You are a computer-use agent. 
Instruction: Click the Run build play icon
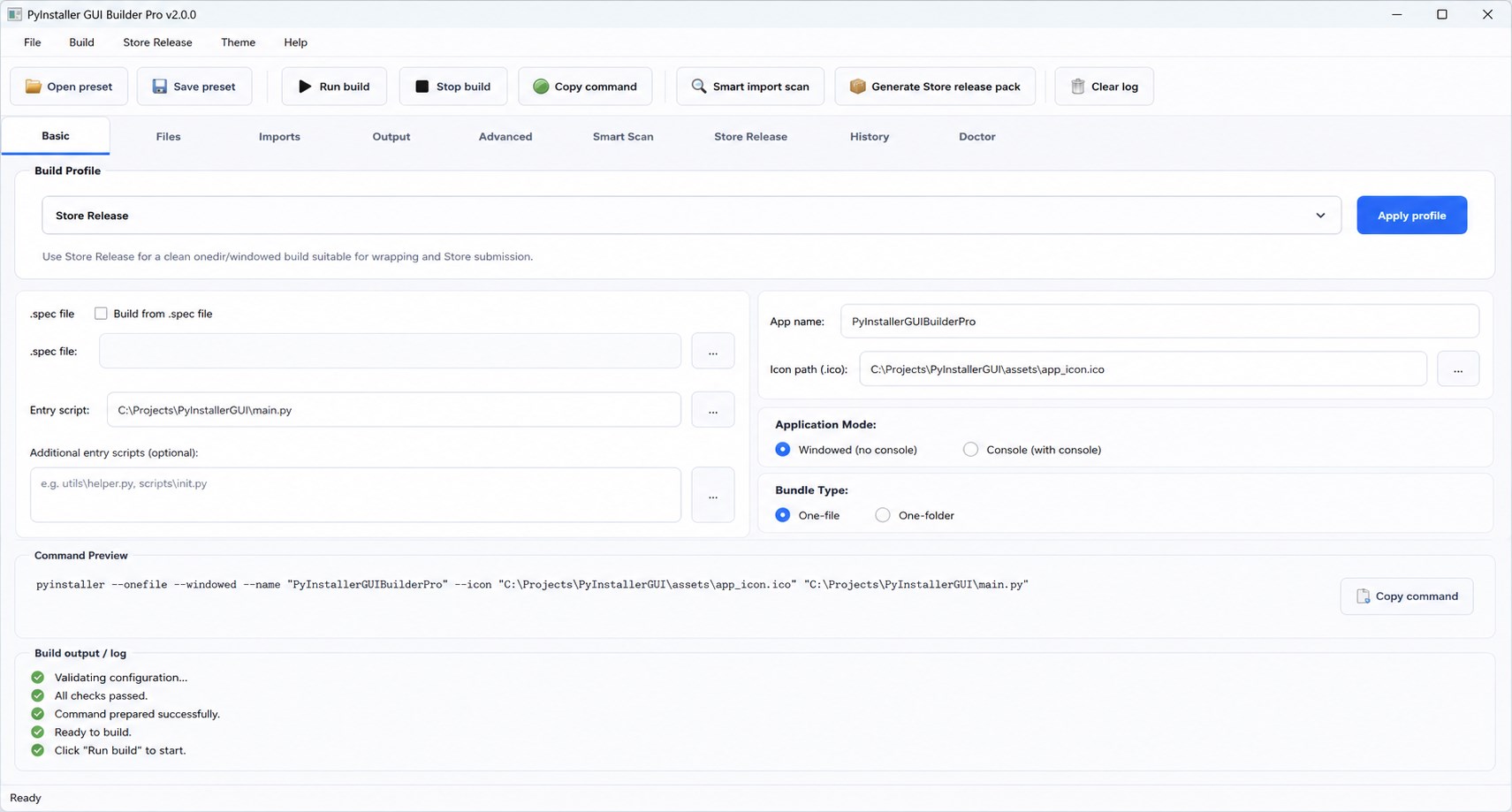coord(305,87)
